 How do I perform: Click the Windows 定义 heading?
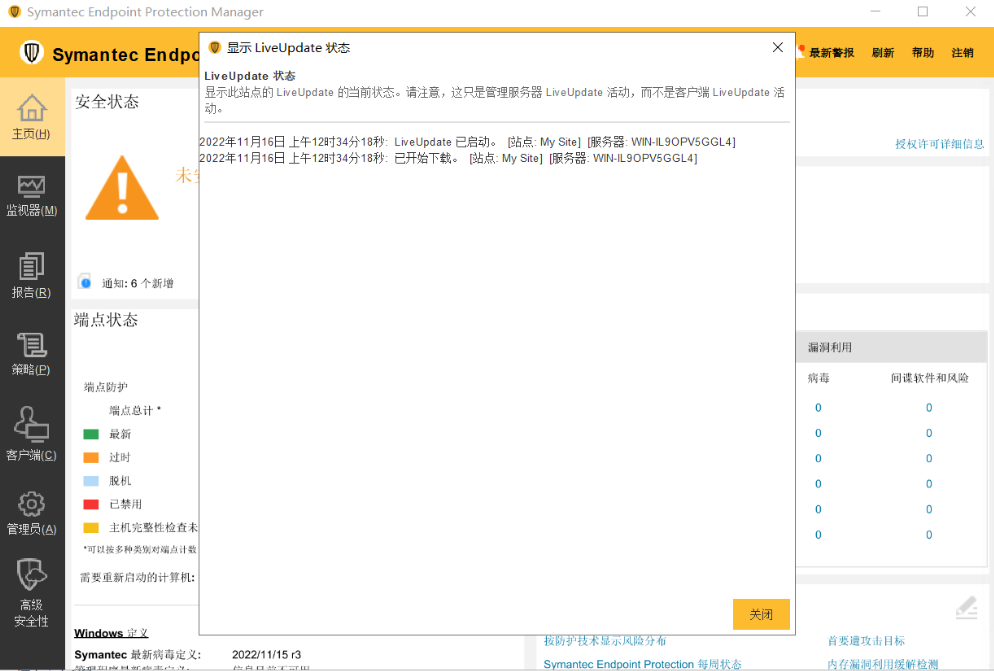coord(111,633)
